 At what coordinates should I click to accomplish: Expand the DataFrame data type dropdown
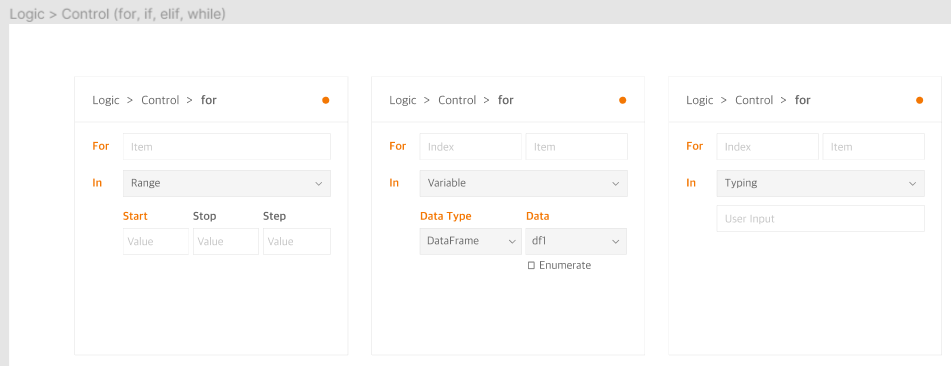[471, 241]
